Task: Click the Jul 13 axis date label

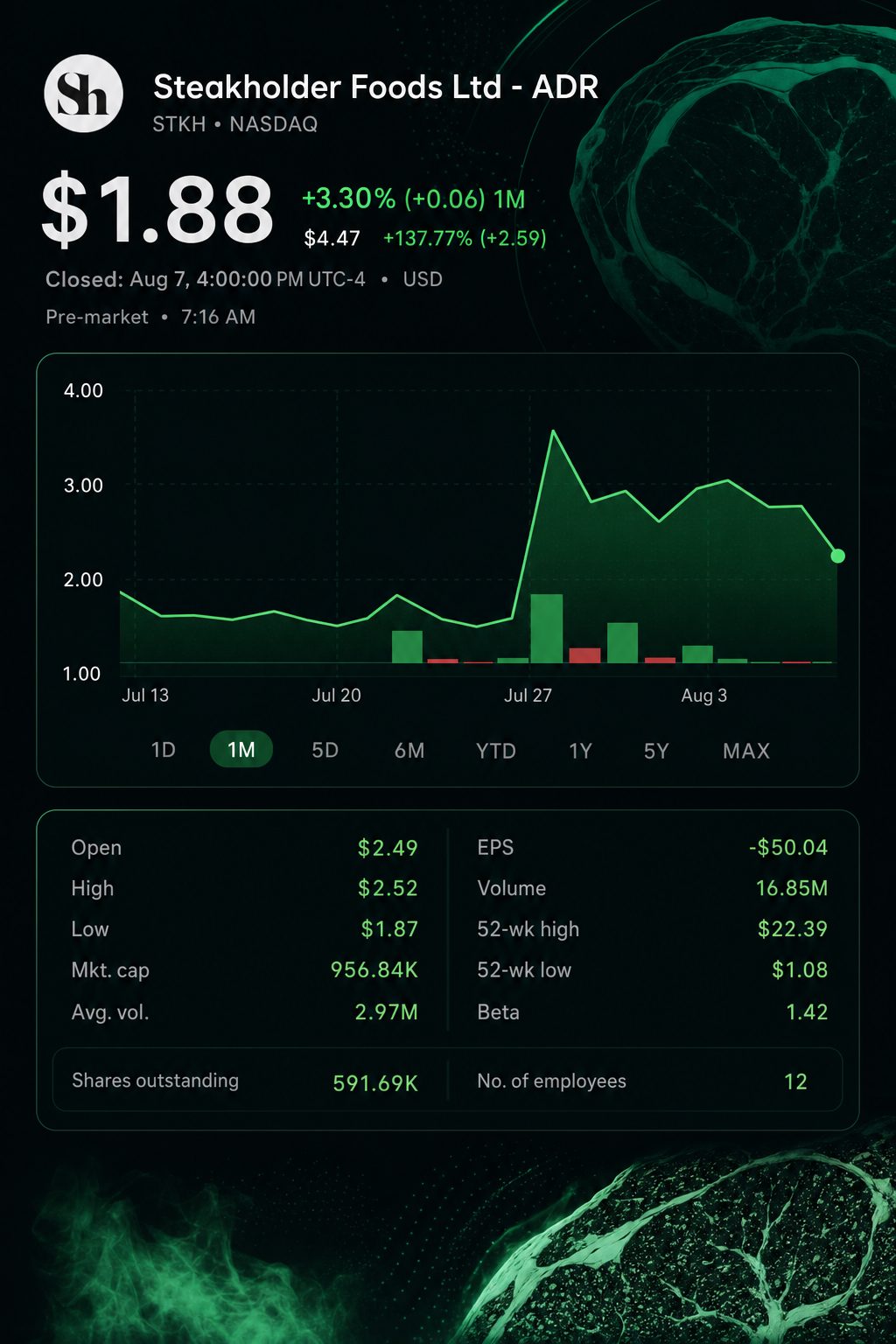Action: point(145,695)
